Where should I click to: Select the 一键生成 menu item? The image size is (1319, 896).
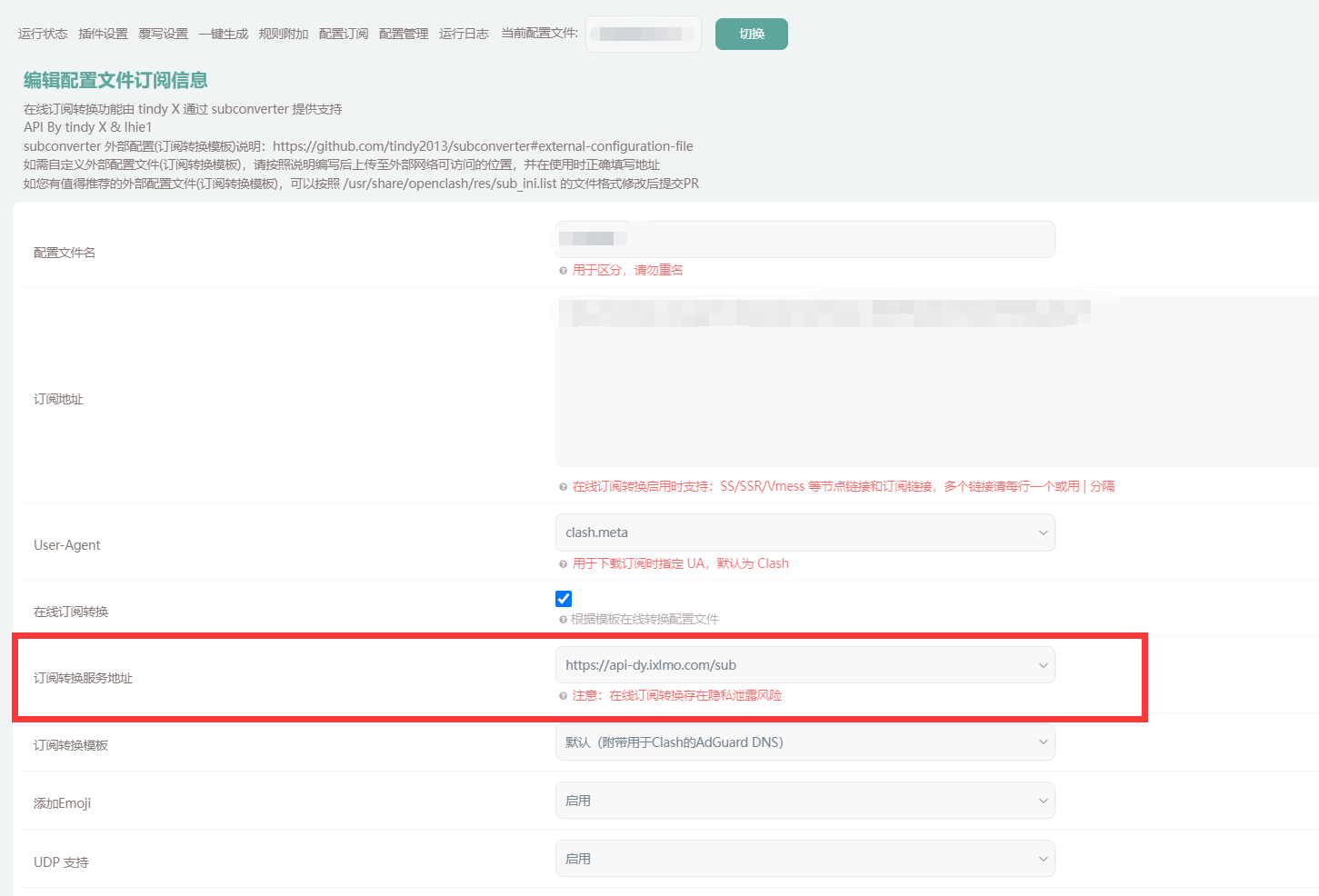click(223, 34)
